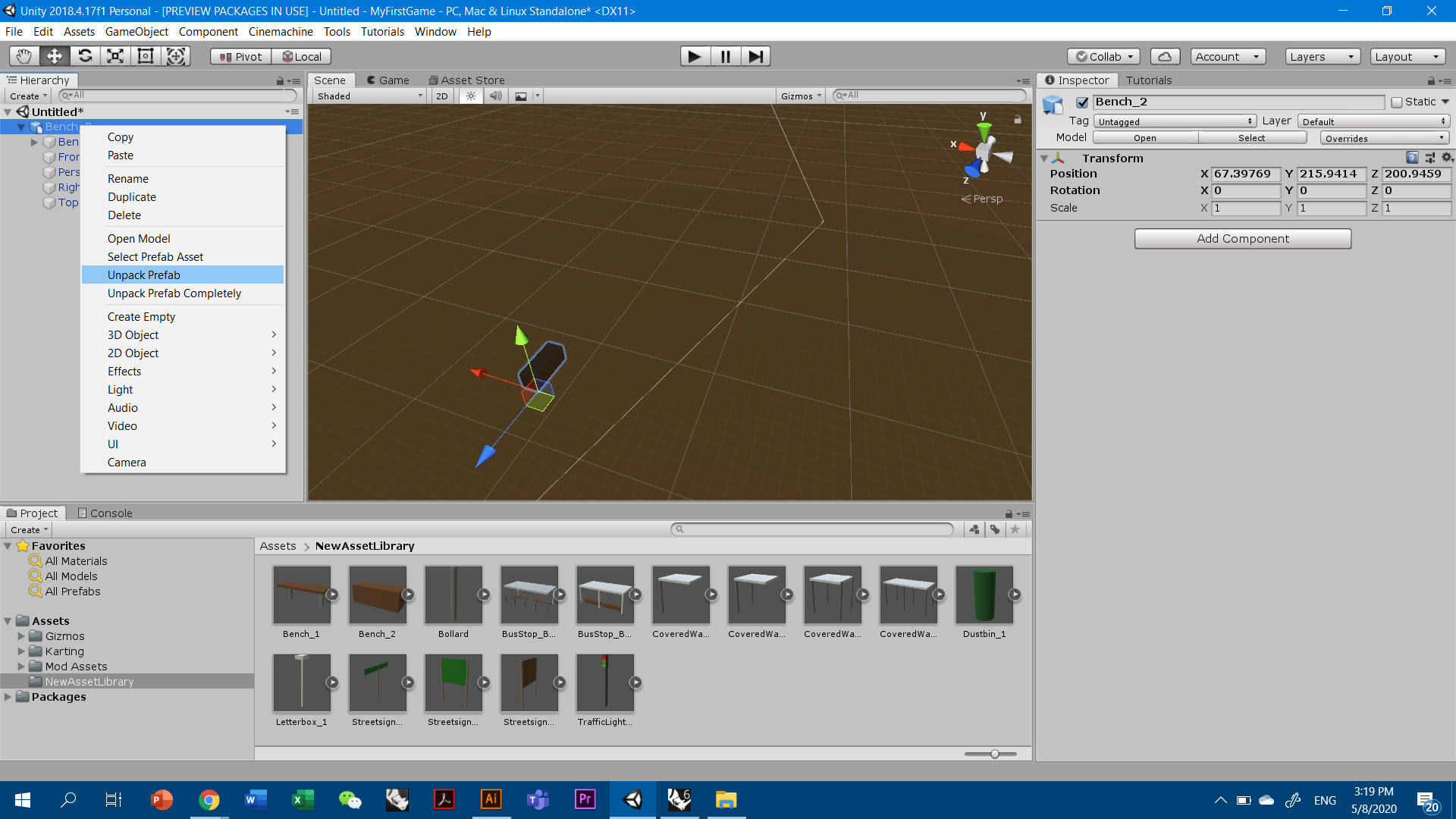Viewport: 1456px width, 819px height.
Task: Expand the Packages folder
Action: tap(8, 697)
